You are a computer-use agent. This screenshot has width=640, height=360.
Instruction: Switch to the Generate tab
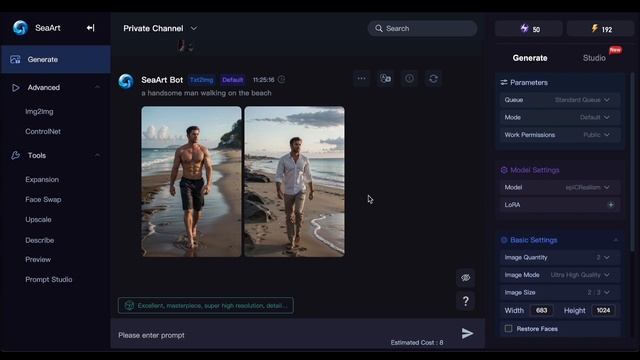(x=530, y=58)
